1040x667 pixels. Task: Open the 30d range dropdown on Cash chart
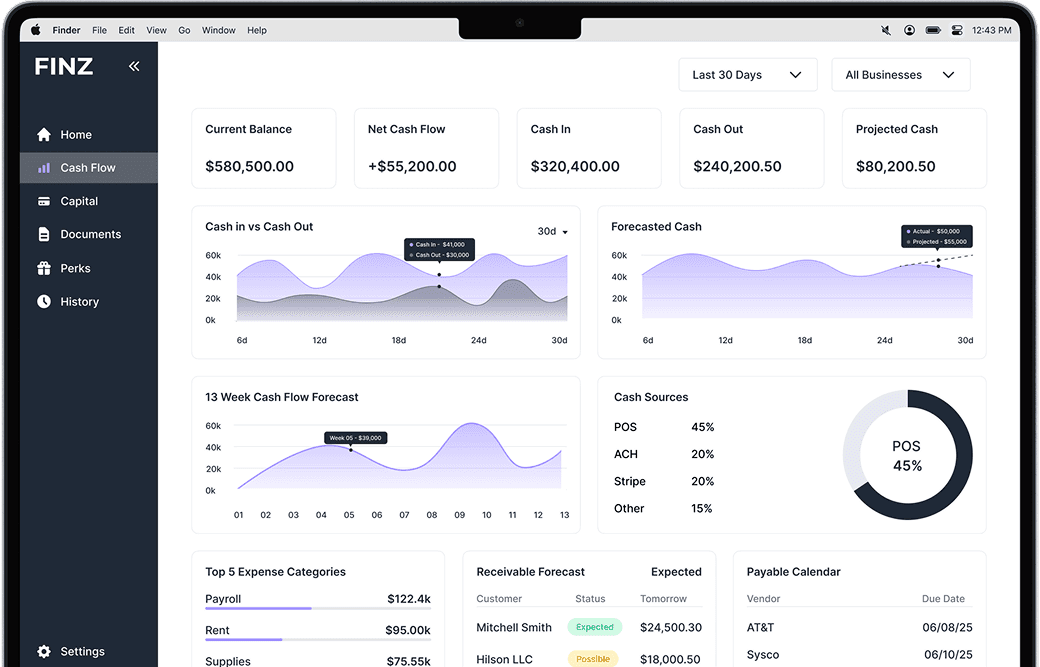point(551,231)
